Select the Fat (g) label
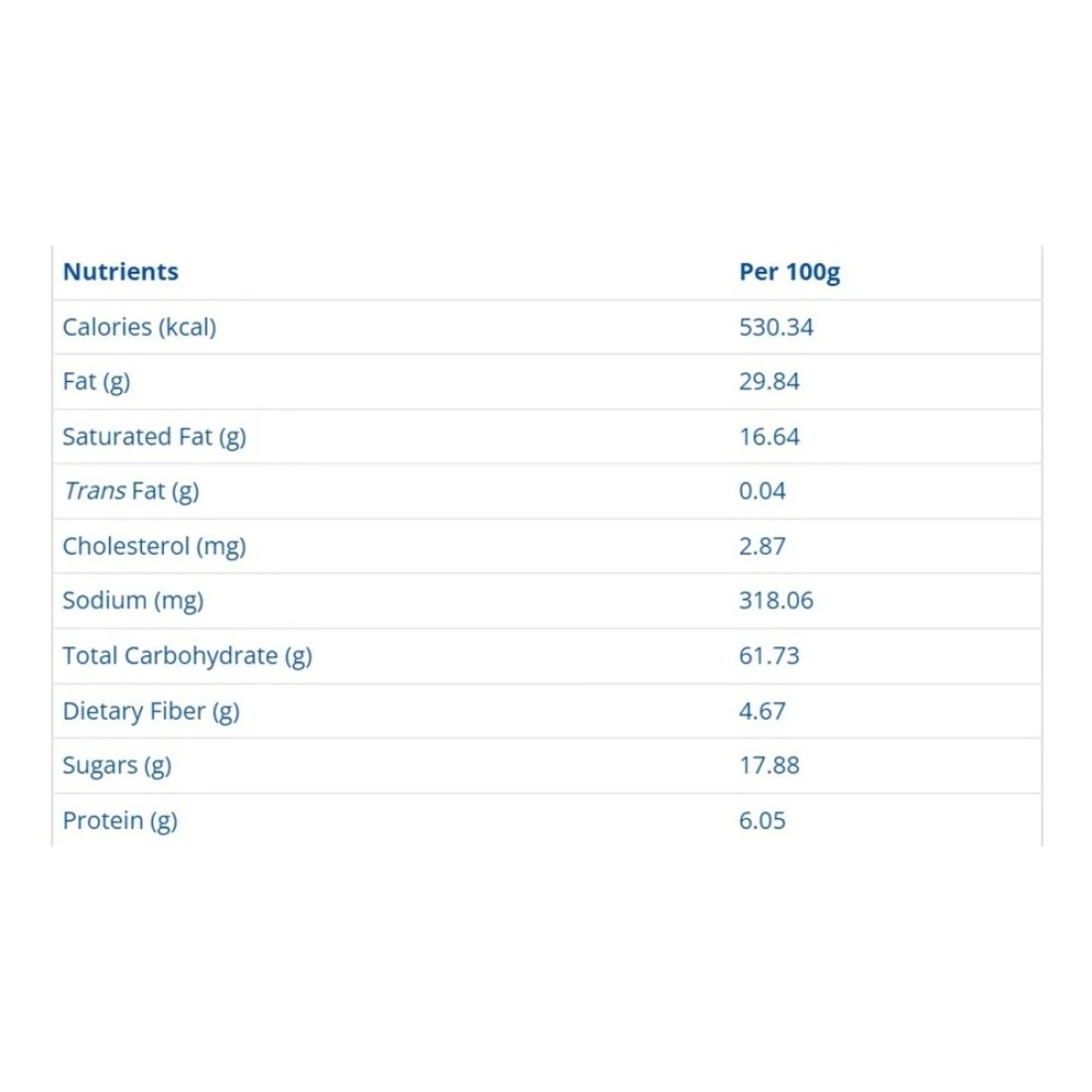The image size is (1092, 1092). pyautogui.click(x=96, y=381)
